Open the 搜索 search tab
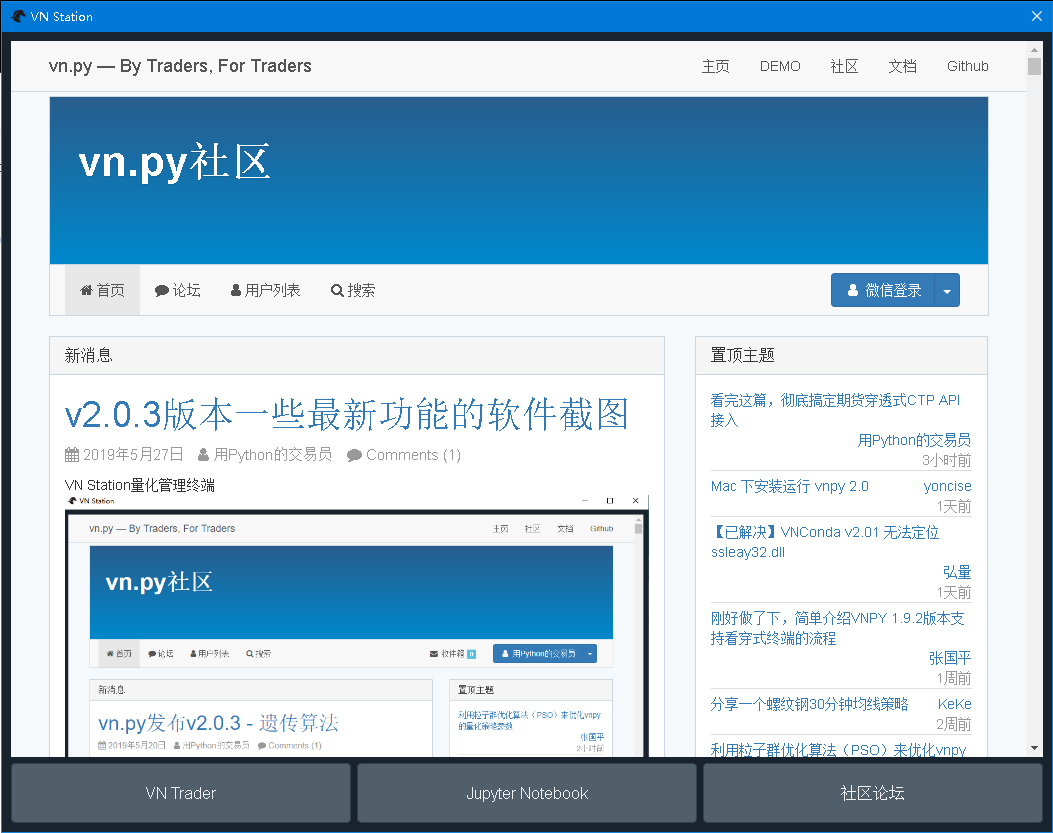Image resolution: width=1053 pixels, height=833 pixels. [x=353, y=290]
